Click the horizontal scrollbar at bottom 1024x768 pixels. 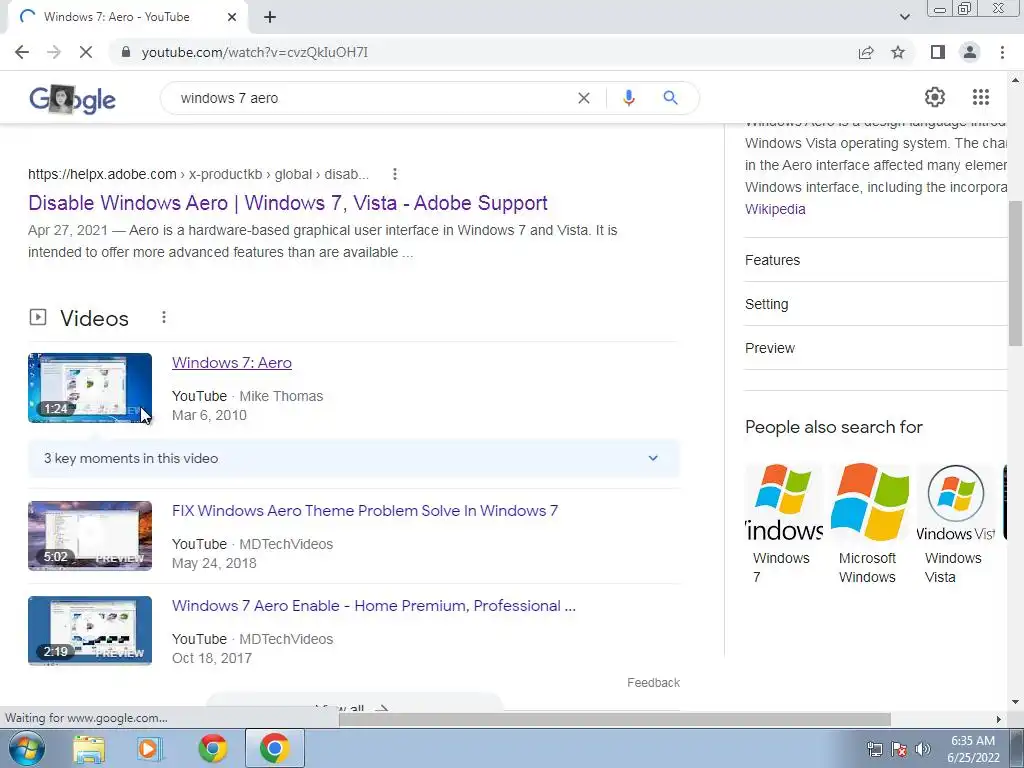(614, 719)
